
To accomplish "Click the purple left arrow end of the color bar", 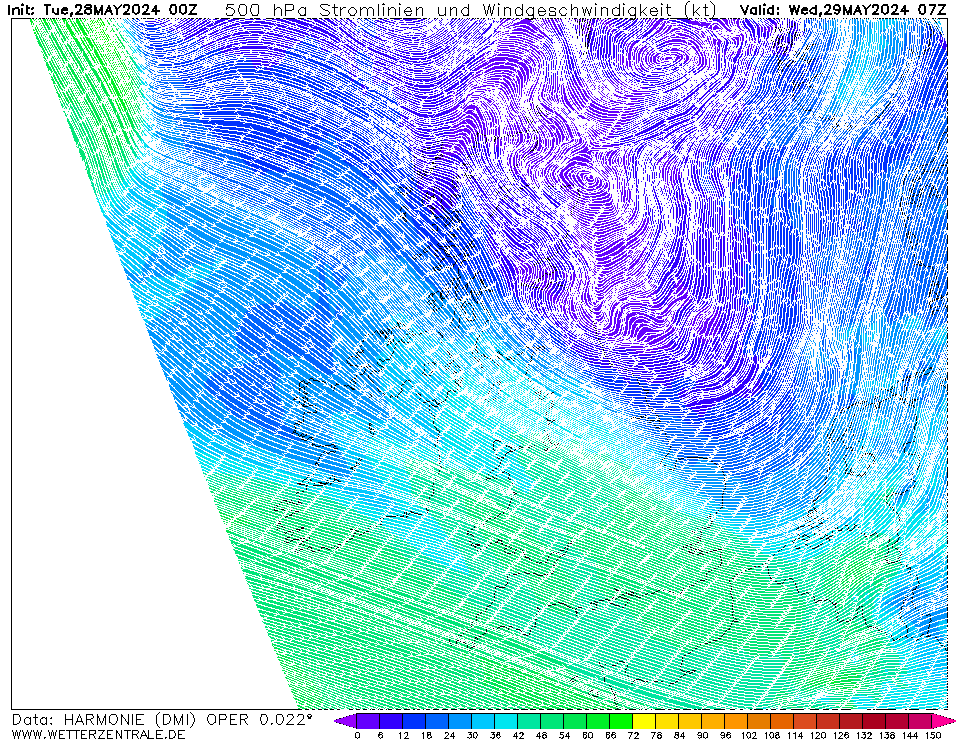I will click(x=346, y=721).
